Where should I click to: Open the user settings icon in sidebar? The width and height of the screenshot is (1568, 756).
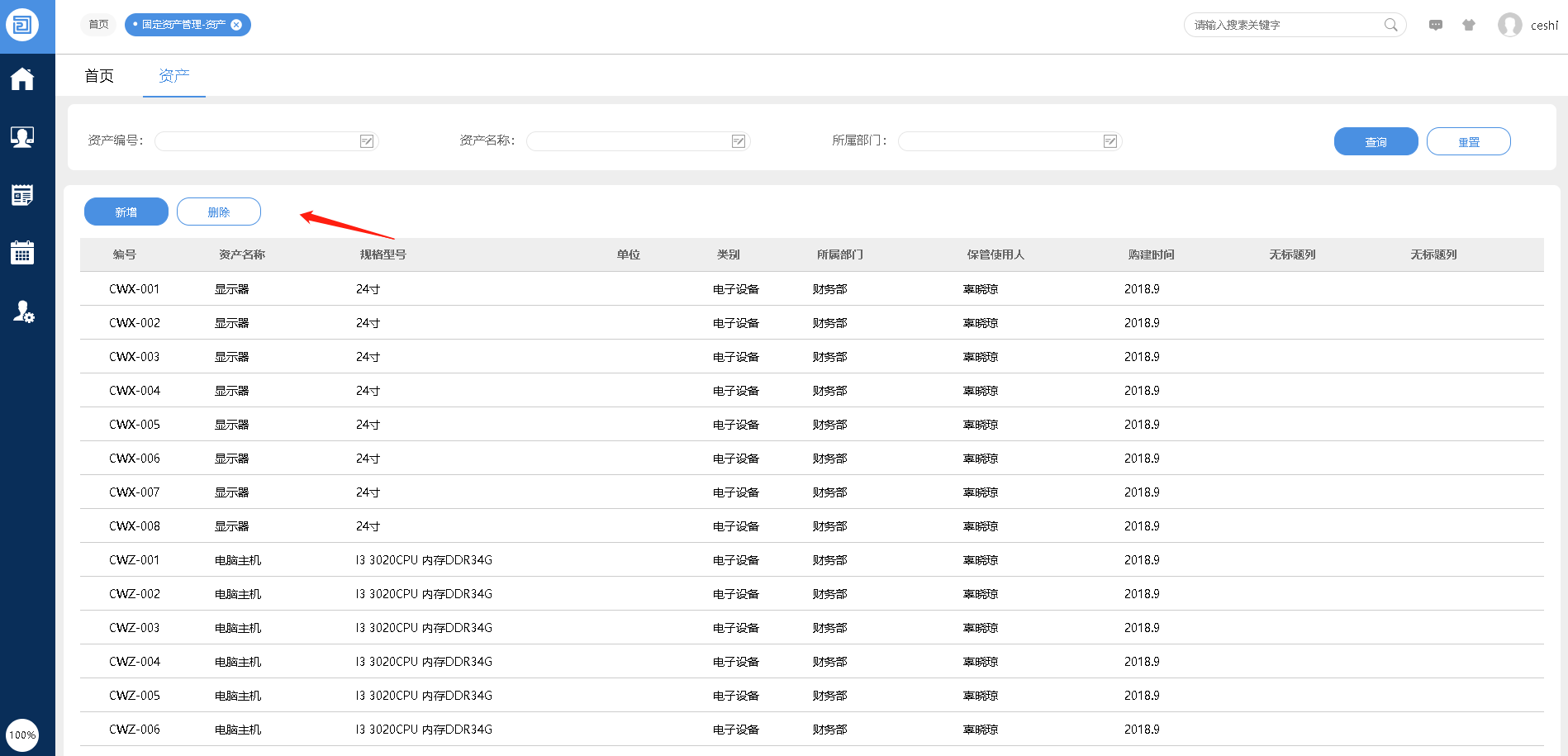tap(23, 311)
